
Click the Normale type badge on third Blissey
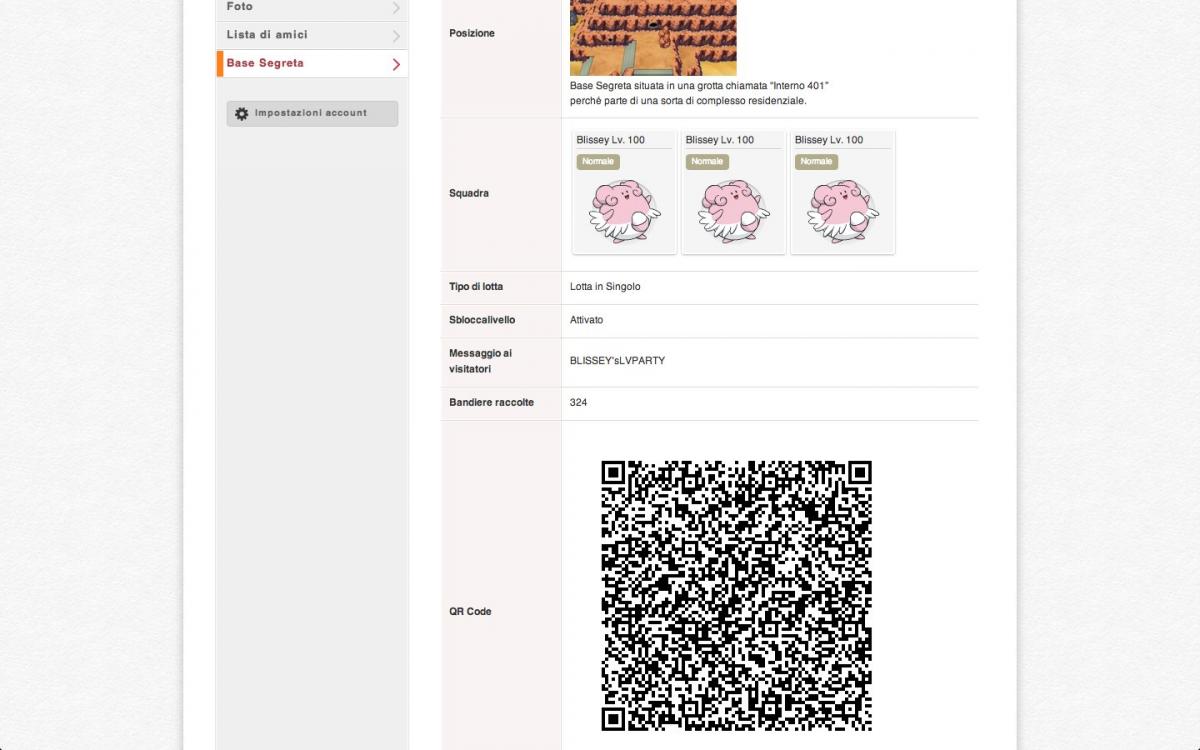tap(816, 162)
